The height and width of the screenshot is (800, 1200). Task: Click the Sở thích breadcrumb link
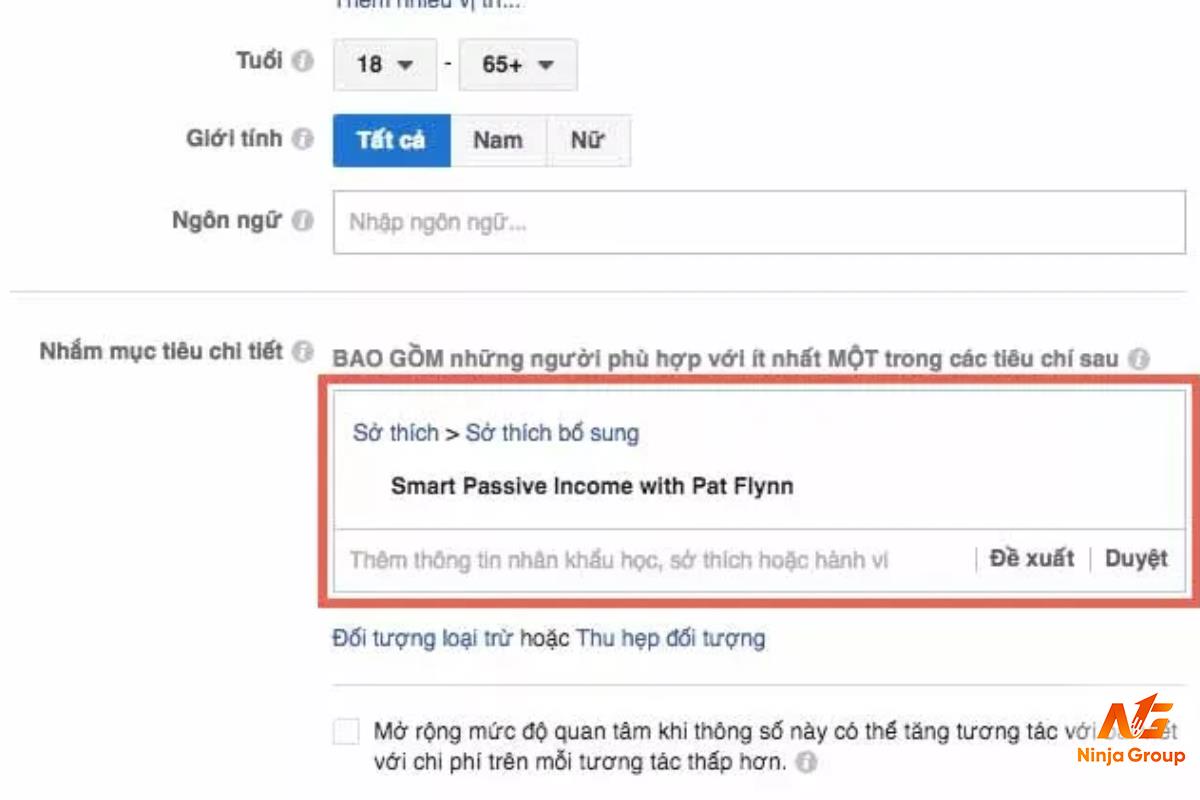coord(396,433)
